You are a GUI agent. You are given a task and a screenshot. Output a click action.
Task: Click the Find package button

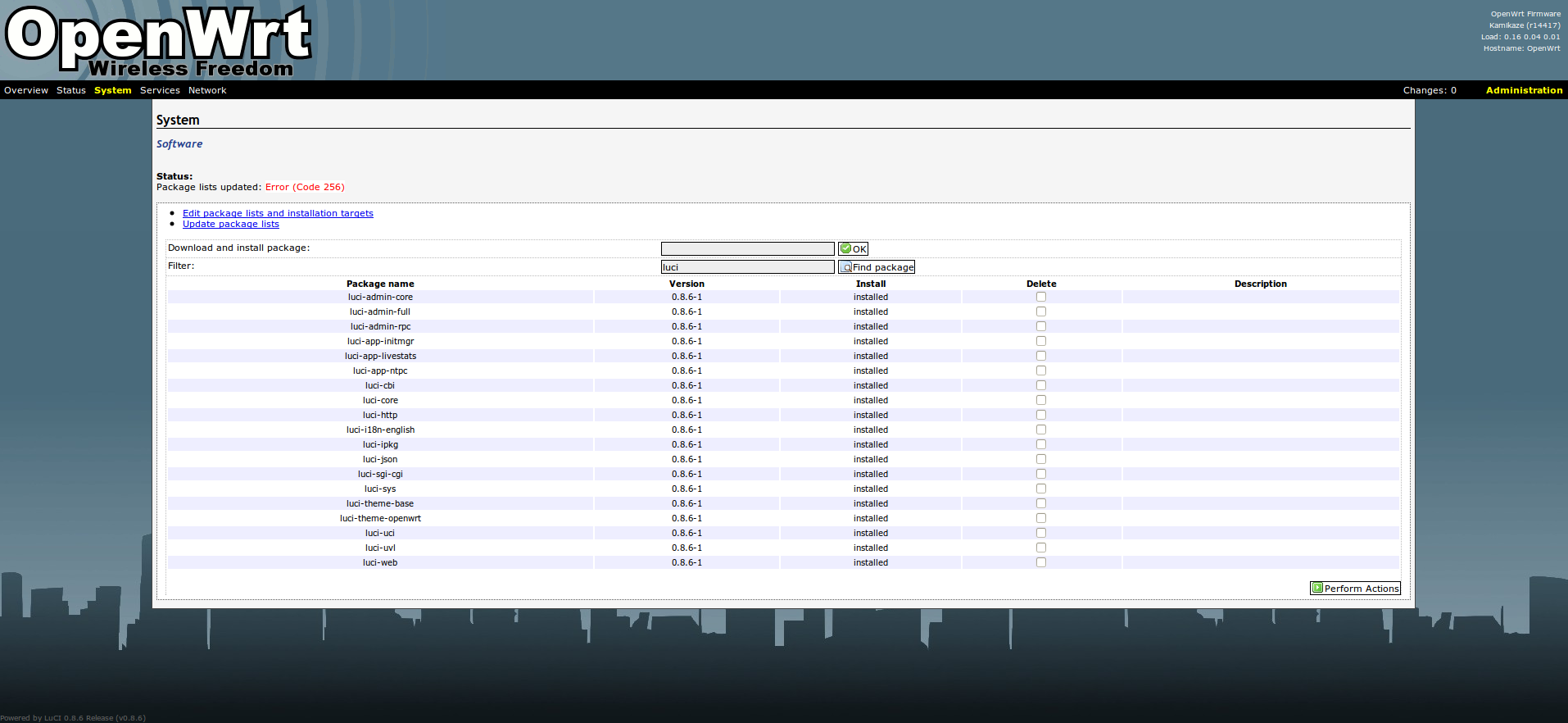[877, 266]
